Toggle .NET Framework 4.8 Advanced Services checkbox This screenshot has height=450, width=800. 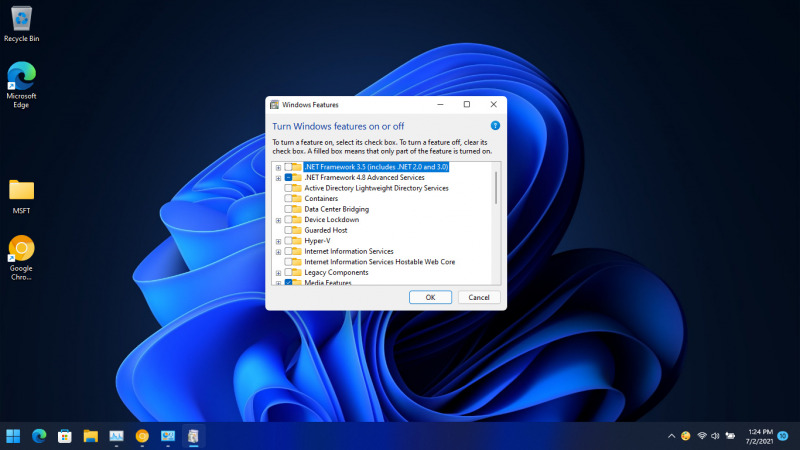tap(288, 178)
